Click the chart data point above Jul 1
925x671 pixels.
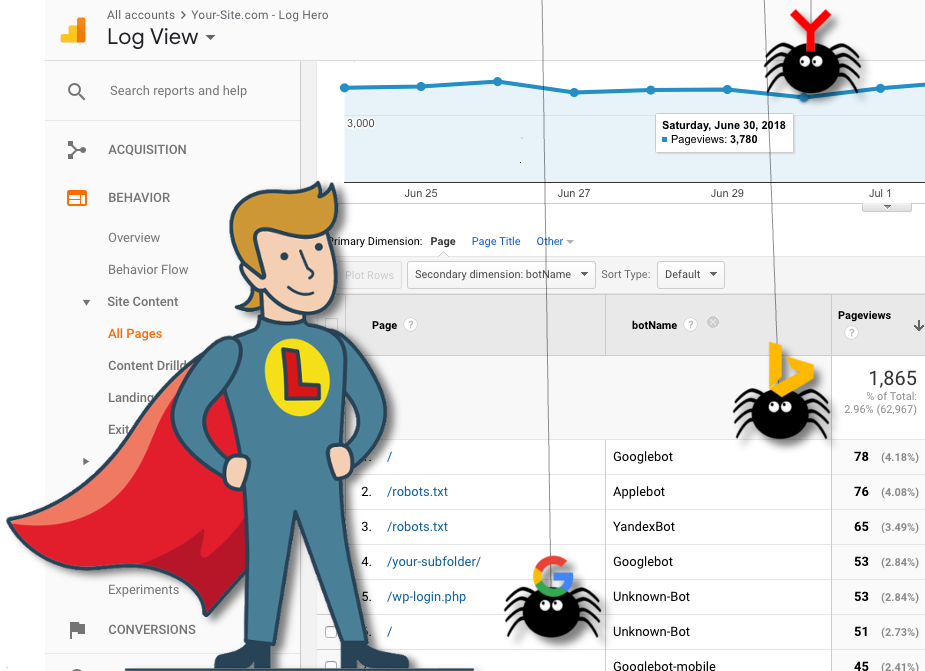pyautogui.click(x=880, y=88)
